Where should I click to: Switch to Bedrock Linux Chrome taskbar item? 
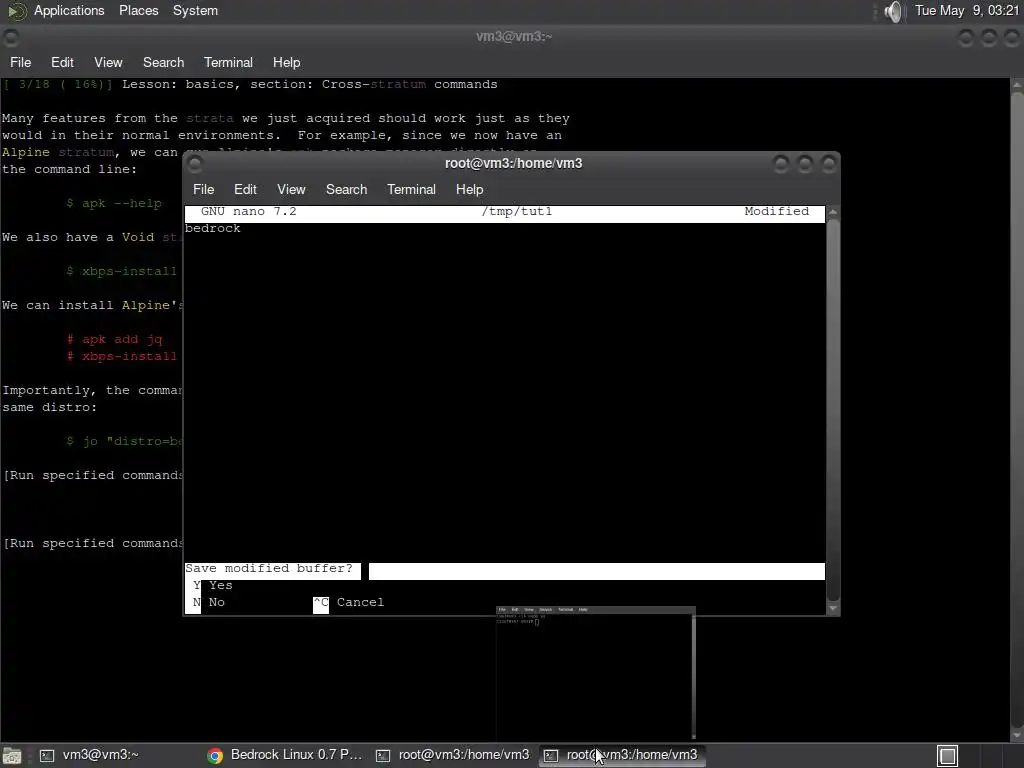point(285,755)
